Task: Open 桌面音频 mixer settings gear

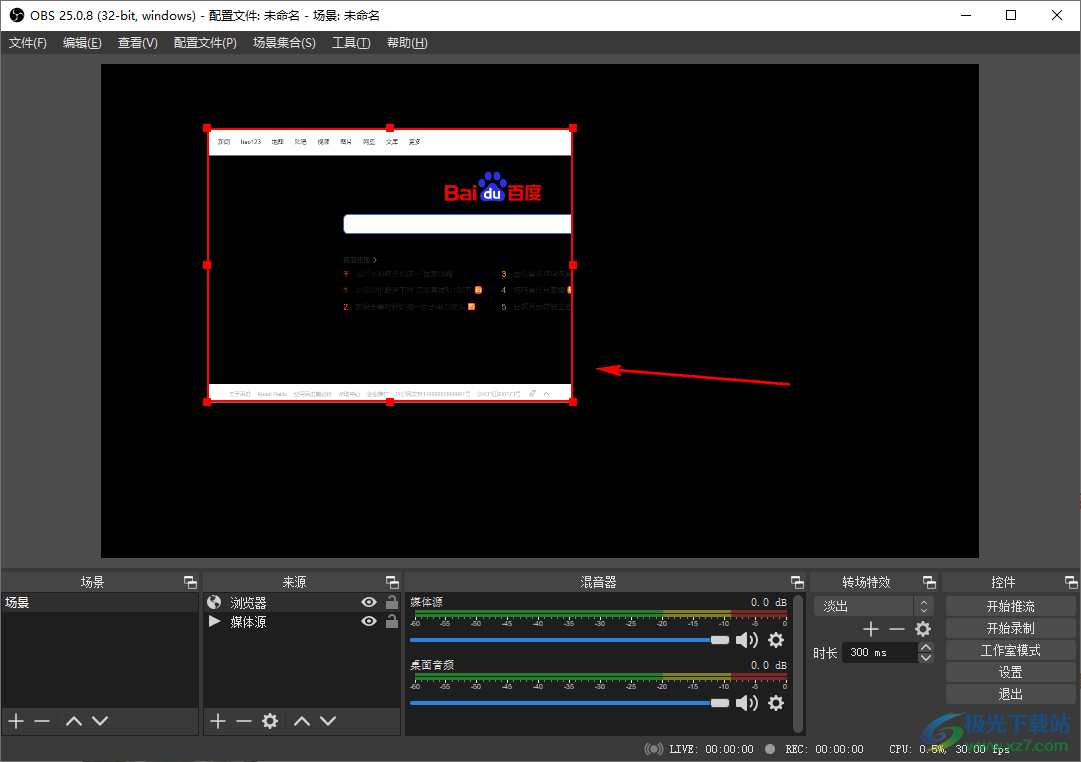Action: click(776, 703)
